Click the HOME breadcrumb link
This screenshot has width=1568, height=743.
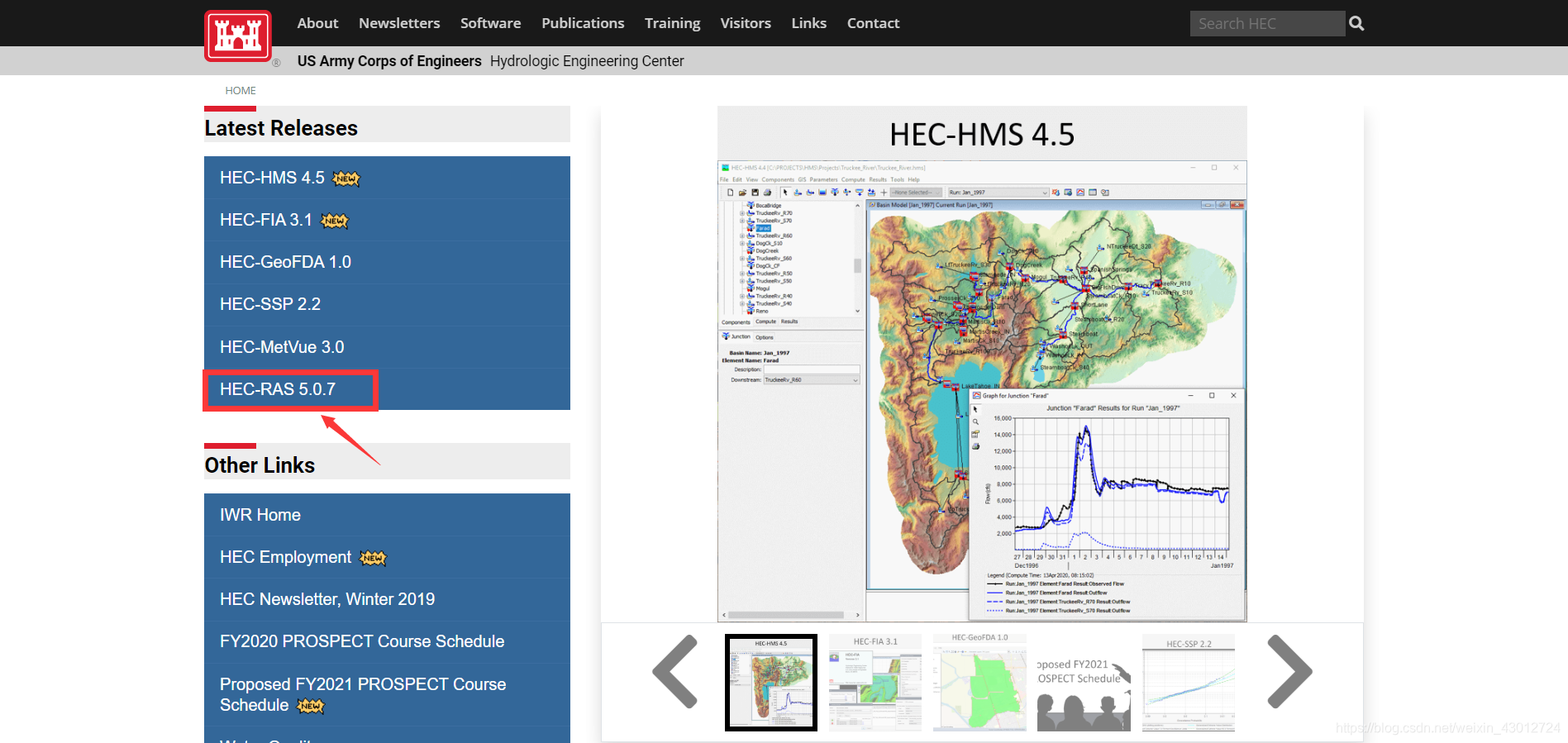pyautogui.click(x=241, y=91)
